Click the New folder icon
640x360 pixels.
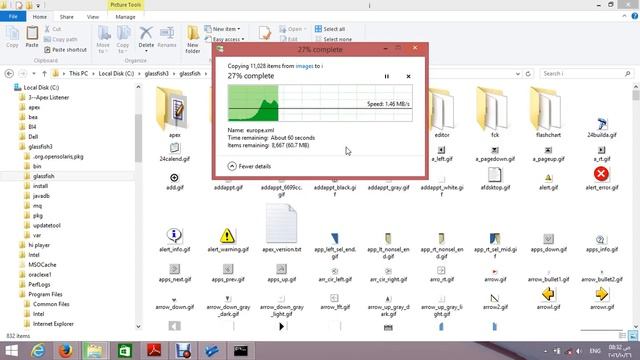tap(193, 40)
